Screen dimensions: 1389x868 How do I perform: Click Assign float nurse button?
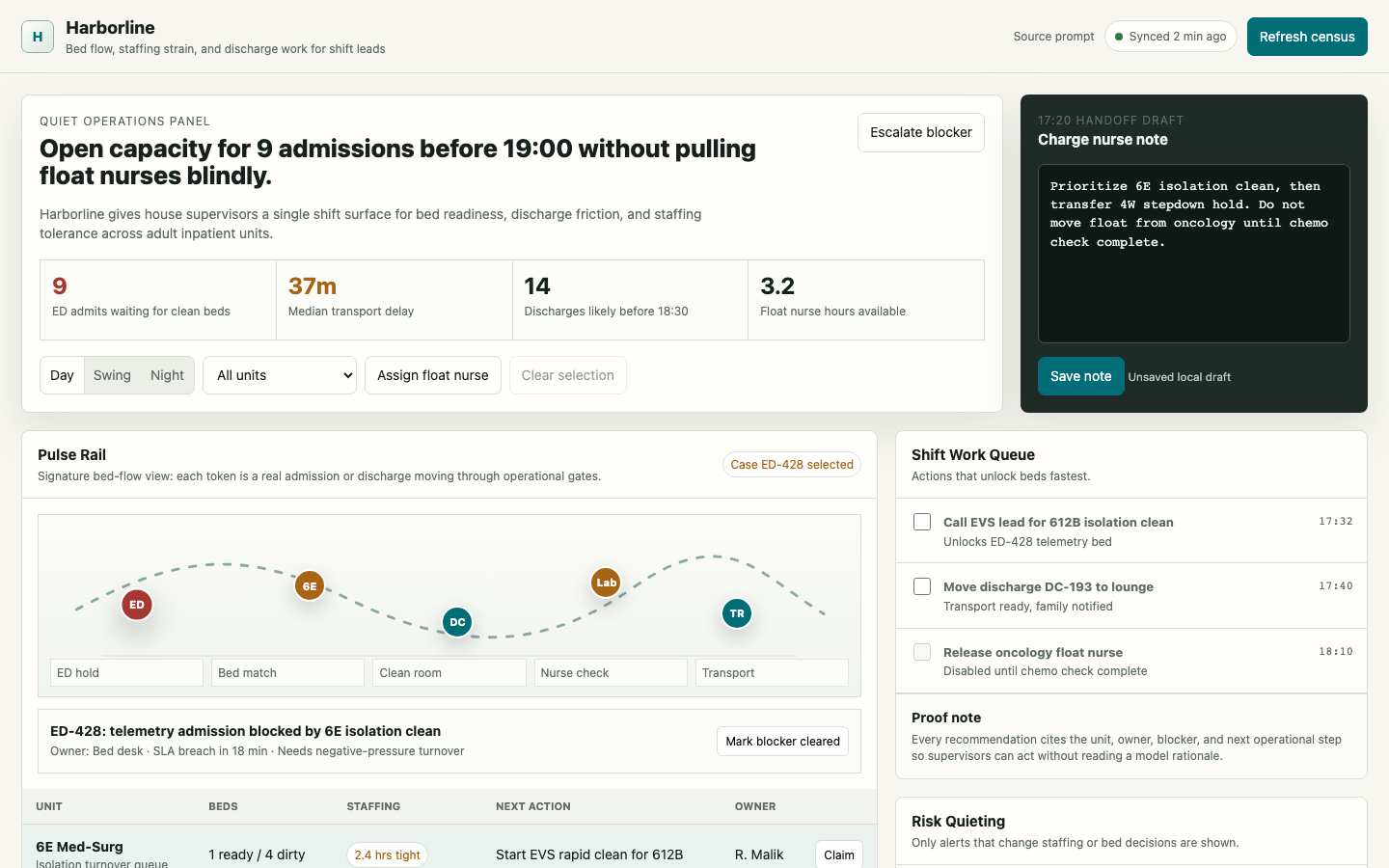click(433, 375)
